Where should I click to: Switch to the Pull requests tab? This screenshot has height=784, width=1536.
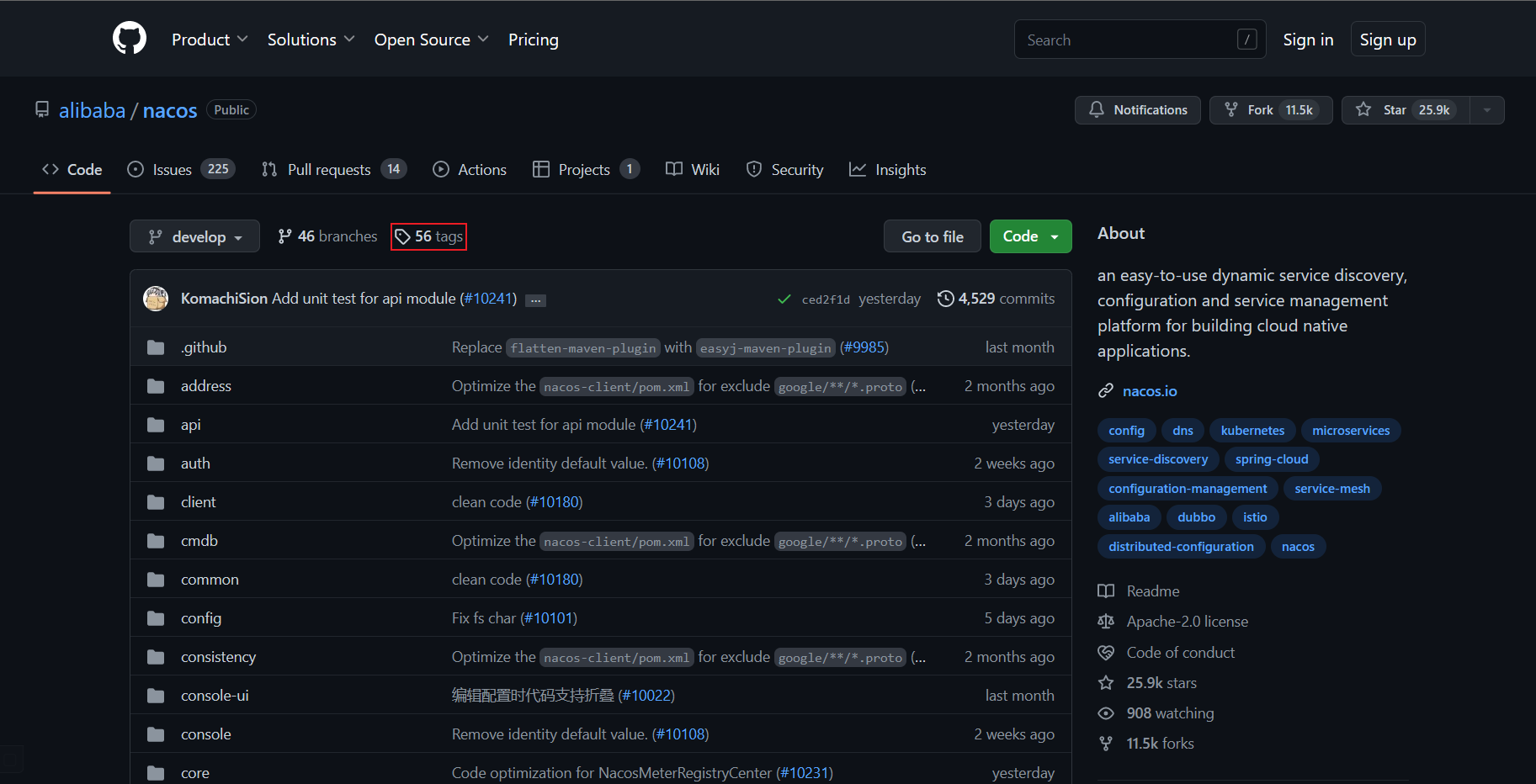pos(334,169)
